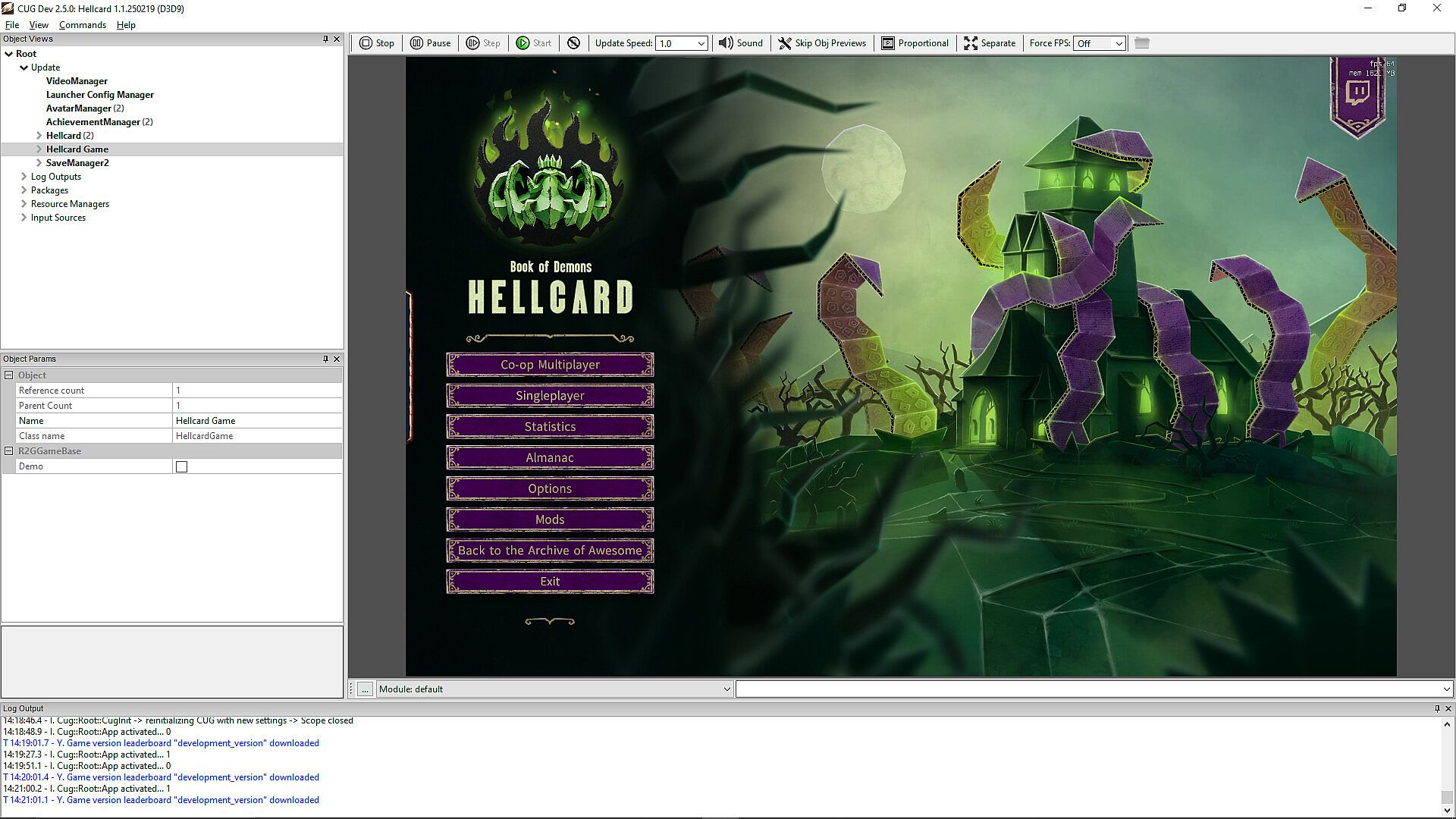Viewport: 1456px width, 819px height.
Task: Close the Object Params panel
Action: (337, 359)
